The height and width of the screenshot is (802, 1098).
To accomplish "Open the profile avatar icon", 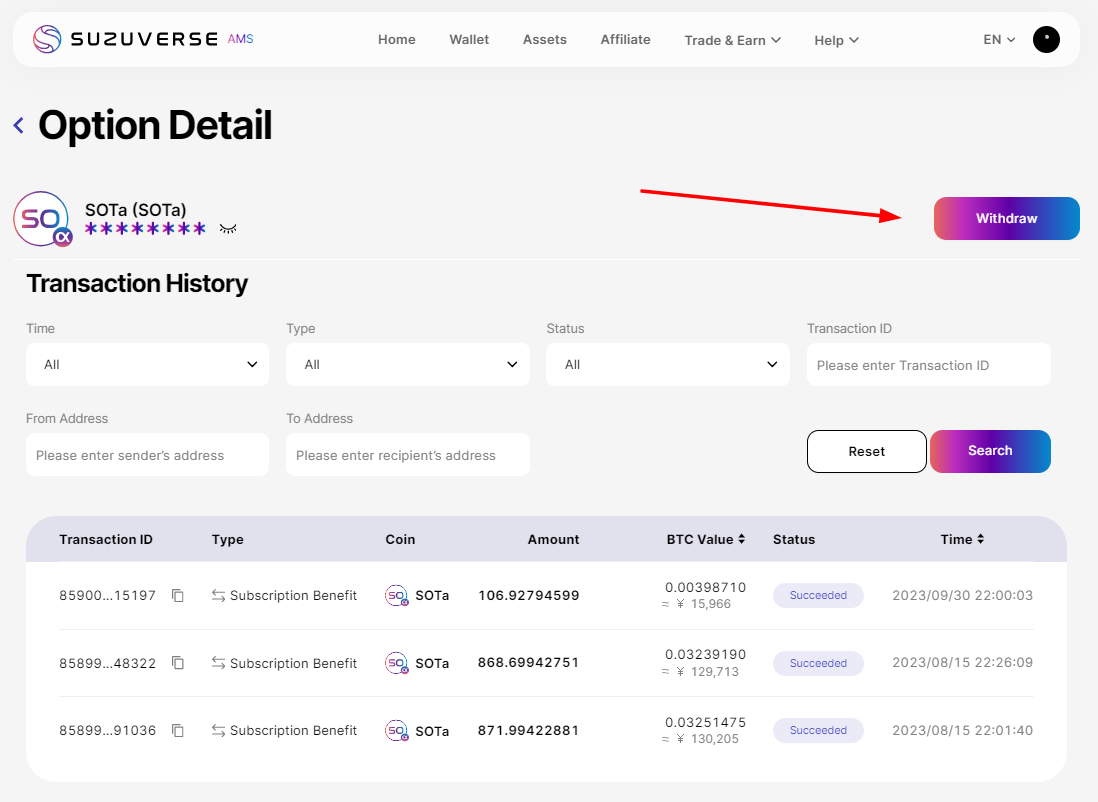I will pyautogui.click(x=1045, y=40).
